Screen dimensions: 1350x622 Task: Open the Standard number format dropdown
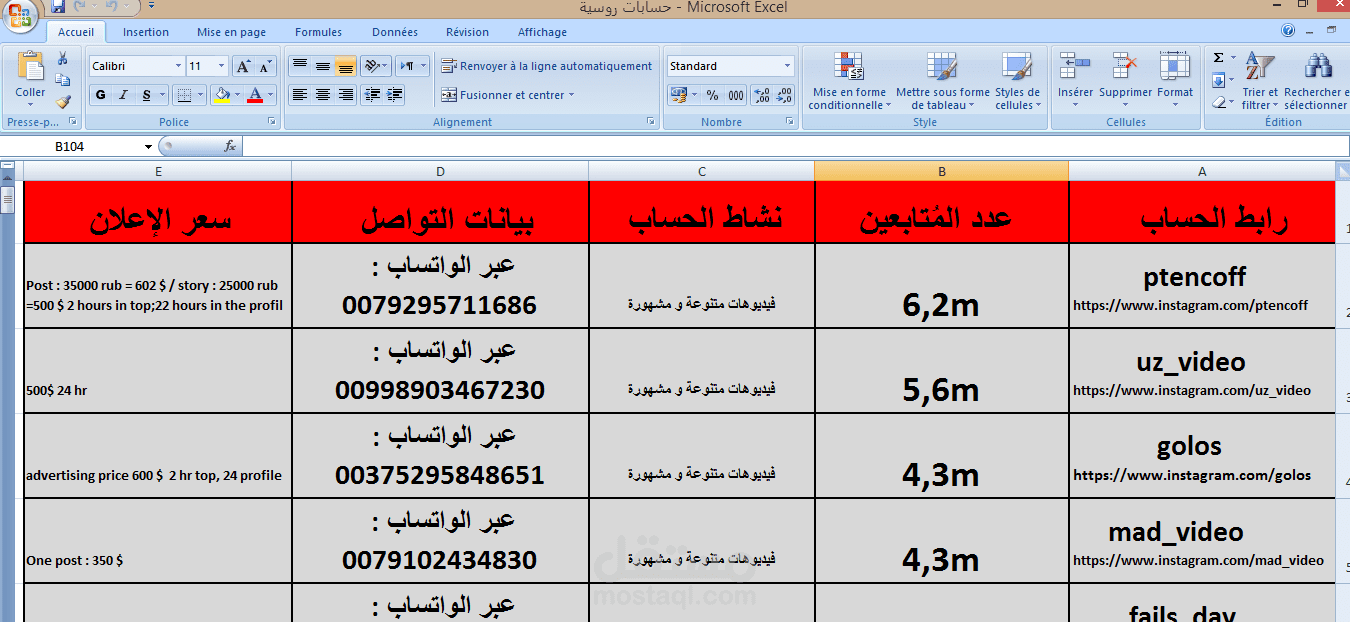[788, 66]
